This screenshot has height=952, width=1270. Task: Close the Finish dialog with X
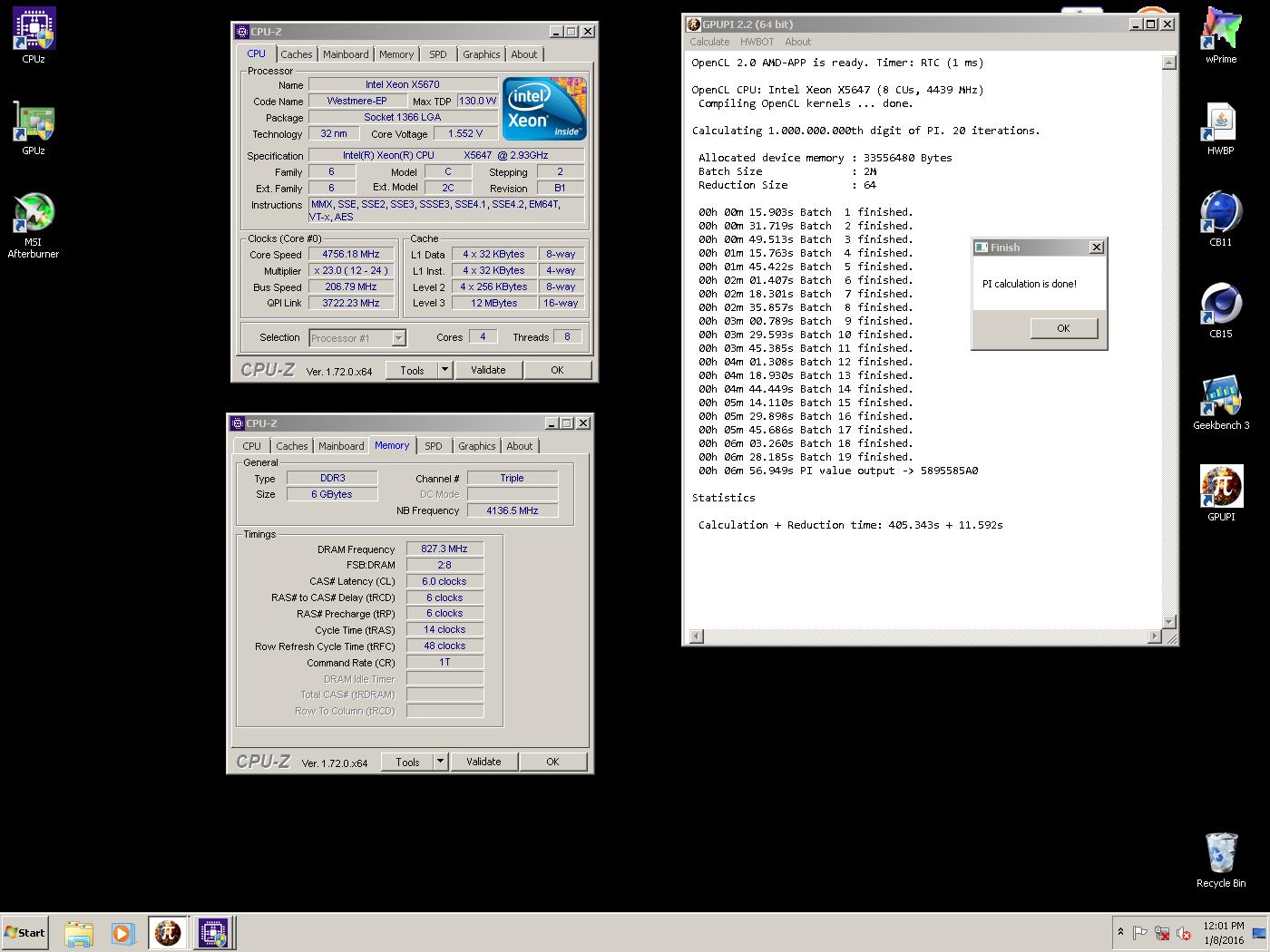click(1096, 248)
